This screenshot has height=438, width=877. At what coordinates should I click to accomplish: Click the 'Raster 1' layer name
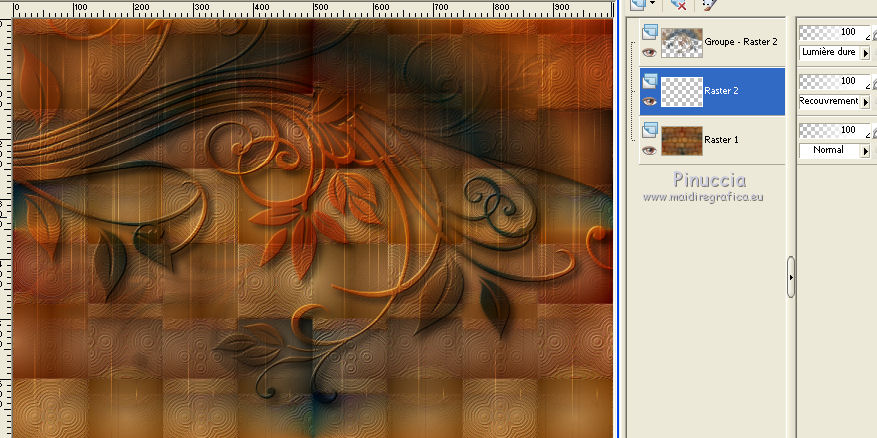pyautogui.click(x=722, y=140)
